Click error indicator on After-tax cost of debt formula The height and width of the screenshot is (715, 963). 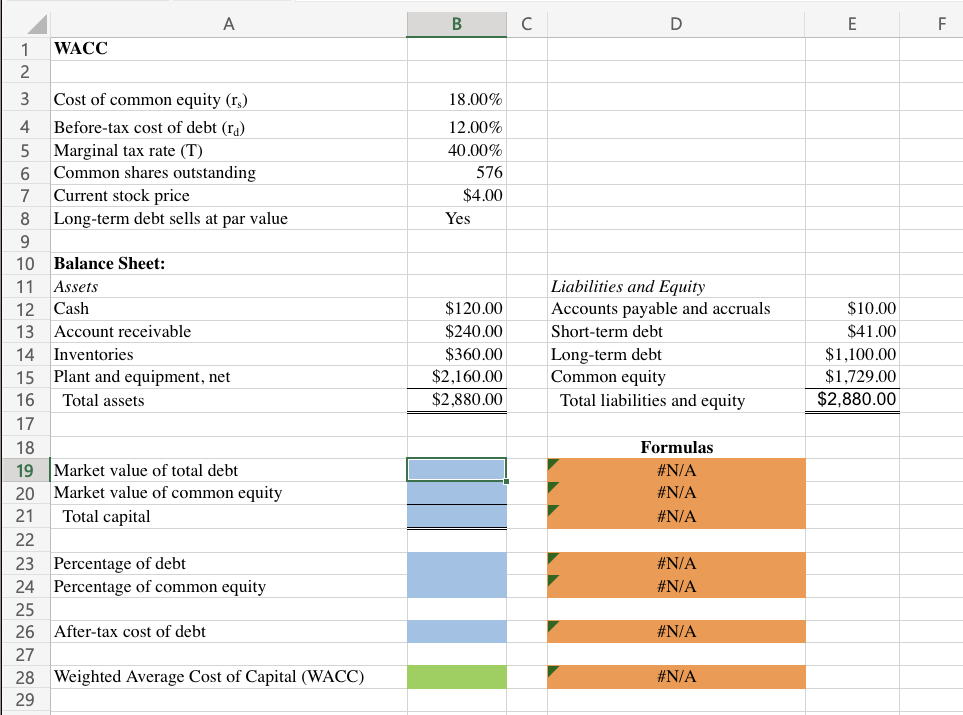click(552, 627)
